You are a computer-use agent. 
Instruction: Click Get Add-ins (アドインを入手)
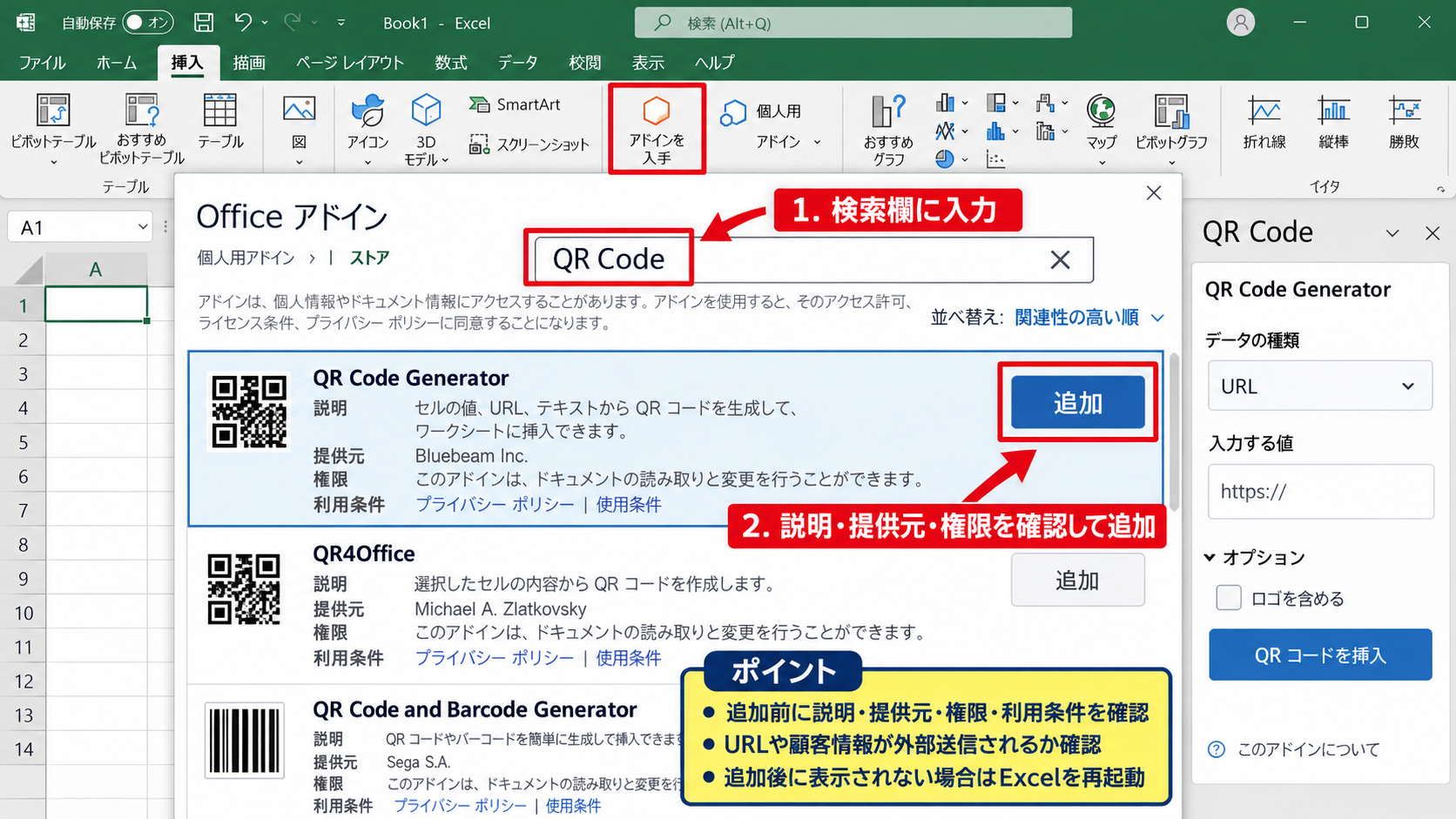657,129
